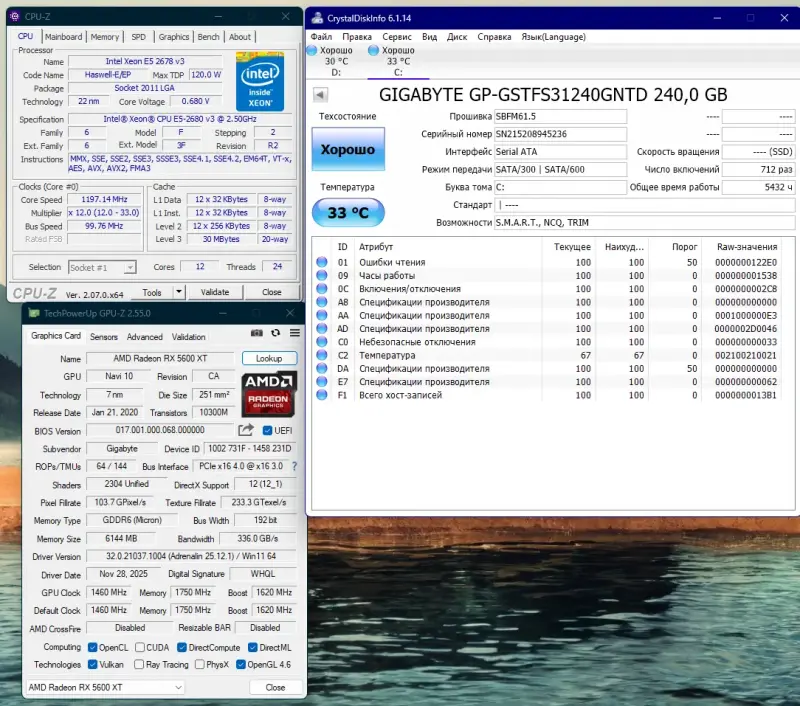Take a screenshot with GPU-Z camera icon

[x=257, y=335]
